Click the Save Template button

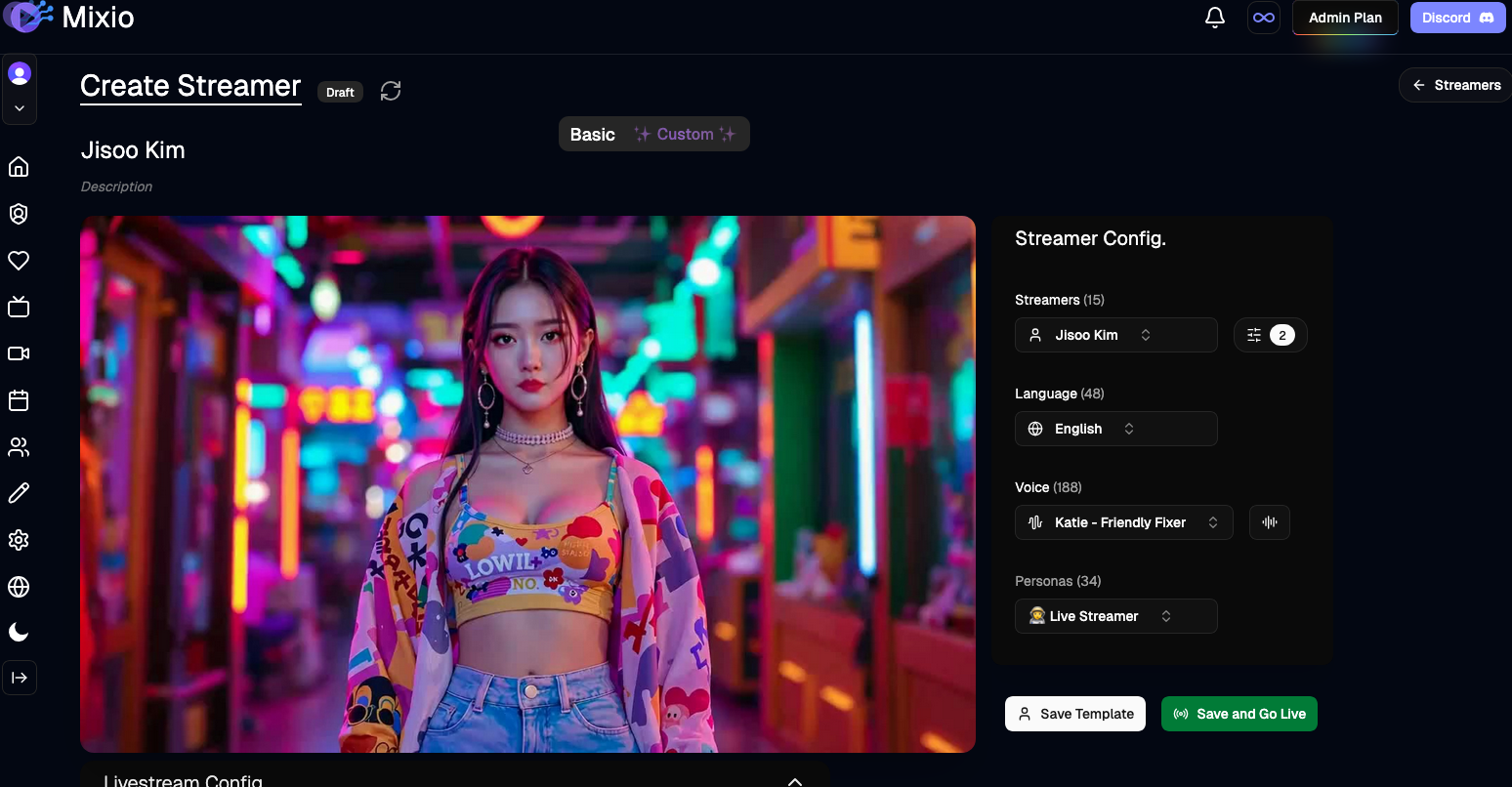coord(1074,714)
